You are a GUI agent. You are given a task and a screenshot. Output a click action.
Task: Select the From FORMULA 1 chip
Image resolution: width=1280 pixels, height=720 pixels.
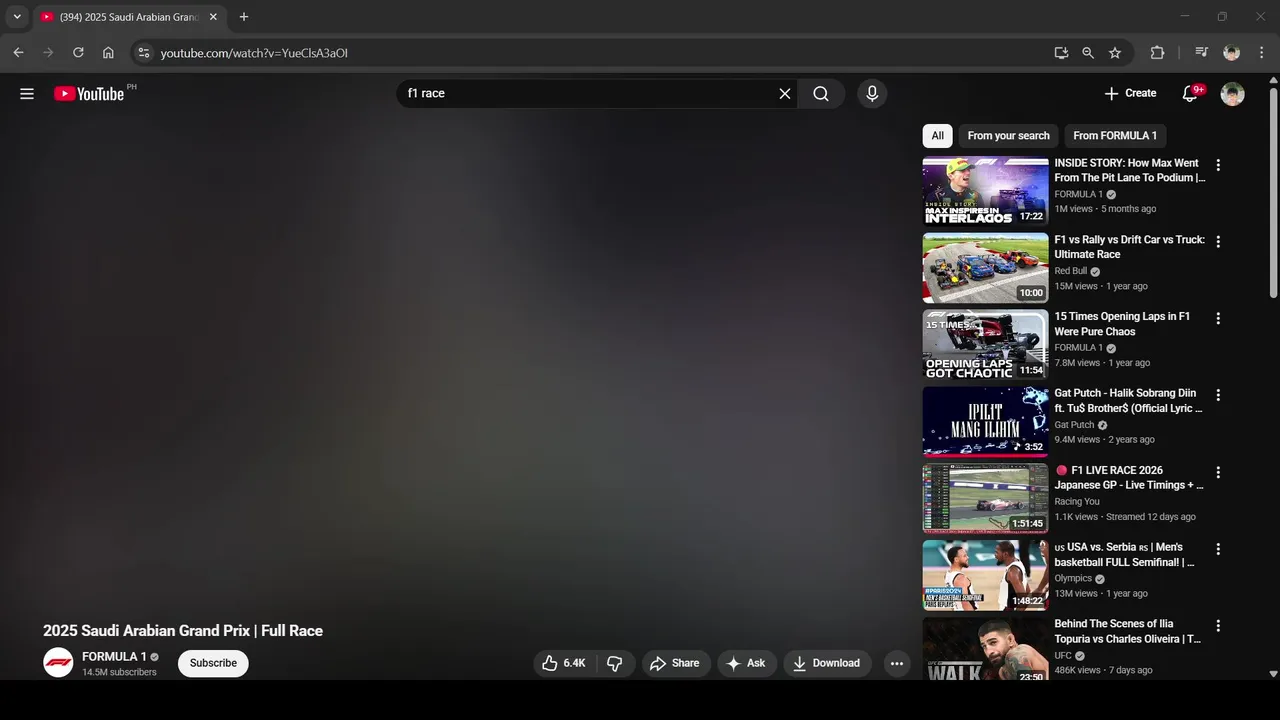click(x=1115, y=136)
